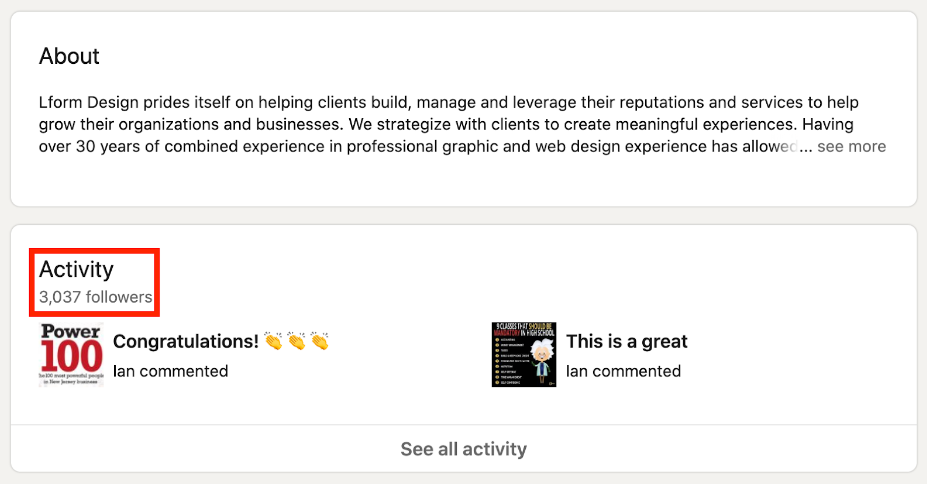Click the Einstein cartoon figure in the thumbnail
This screenshot has width=927, height=484.
tap(539, 360)
